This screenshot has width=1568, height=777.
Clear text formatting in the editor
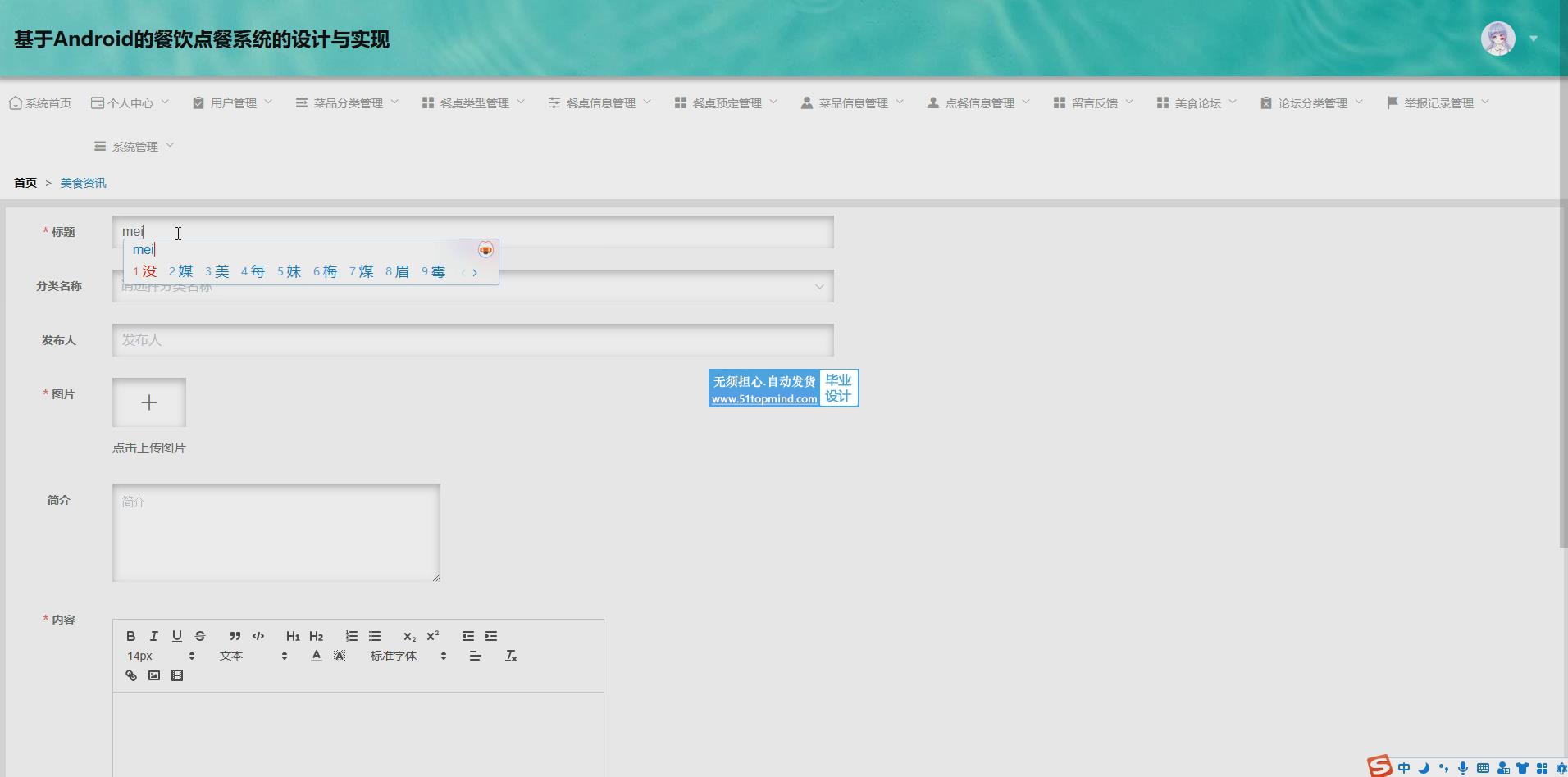pos(511,656)
